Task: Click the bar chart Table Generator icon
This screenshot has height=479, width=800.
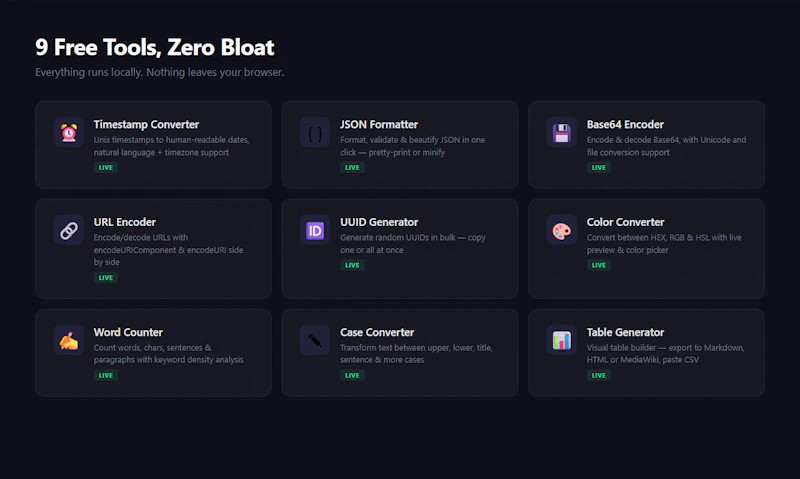Action: pos(562,340)
